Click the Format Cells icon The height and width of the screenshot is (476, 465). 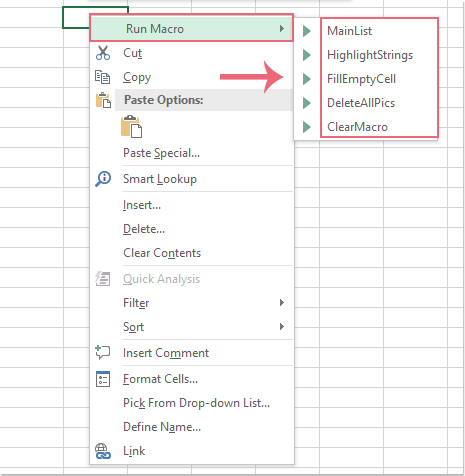tap(103, 379)
